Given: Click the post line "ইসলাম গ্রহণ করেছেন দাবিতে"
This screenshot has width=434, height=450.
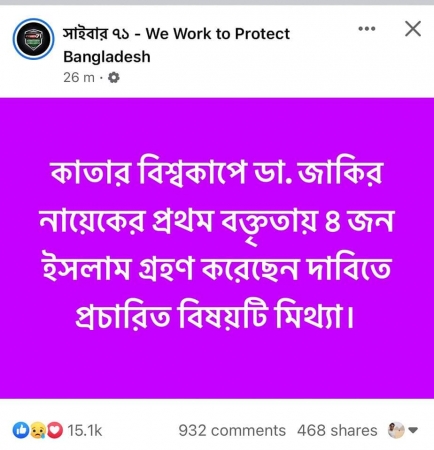Looking at the screenshot, I should click(217, 269).
